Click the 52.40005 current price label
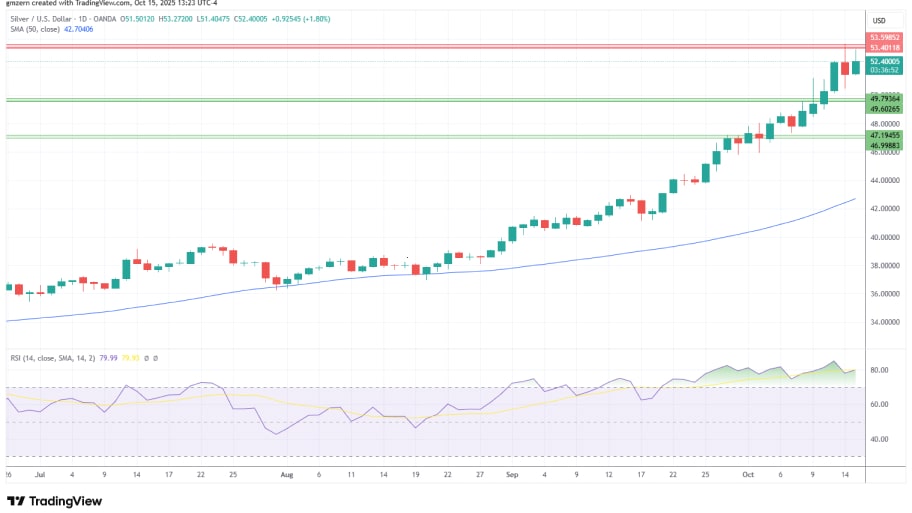 click(885, 61)
